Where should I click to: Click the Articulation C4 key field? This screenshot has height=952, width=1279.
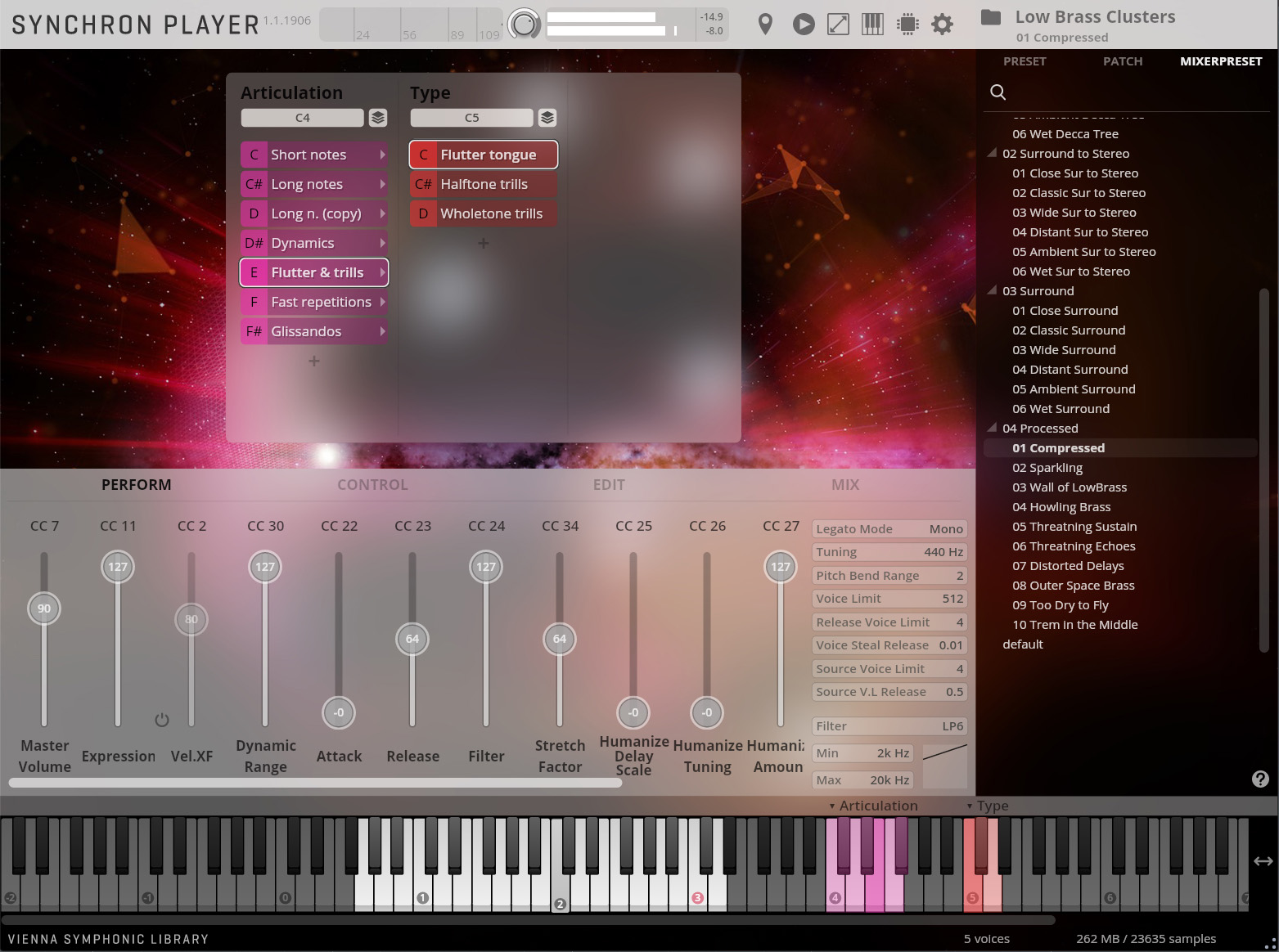click(302, 118)
